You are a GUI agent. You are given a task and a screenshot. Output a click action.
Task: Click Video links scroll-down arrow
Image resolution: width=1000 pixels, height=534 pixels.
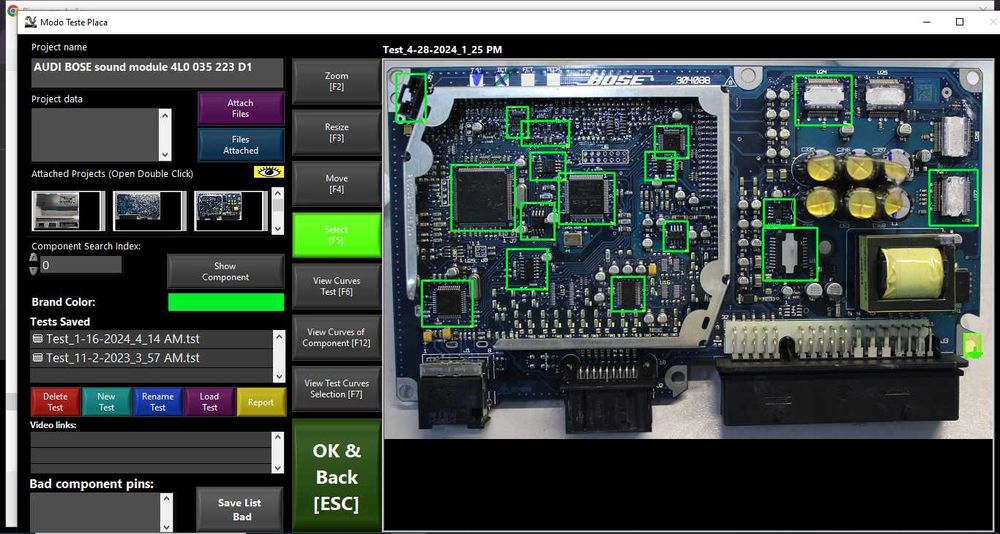277,467
